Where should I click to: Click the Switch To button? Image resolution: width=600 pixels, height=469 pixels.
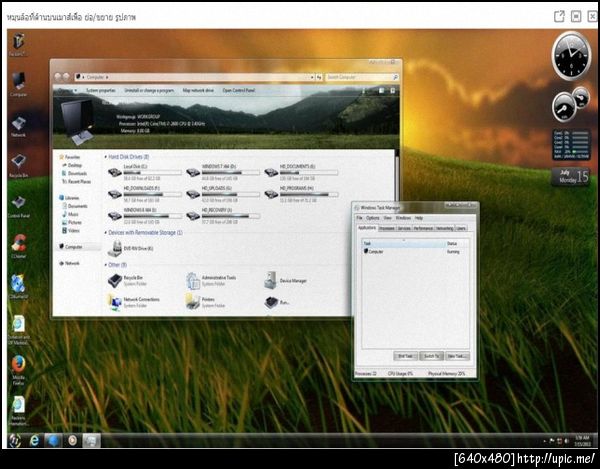pyautogui.click(x=432, y=356)
